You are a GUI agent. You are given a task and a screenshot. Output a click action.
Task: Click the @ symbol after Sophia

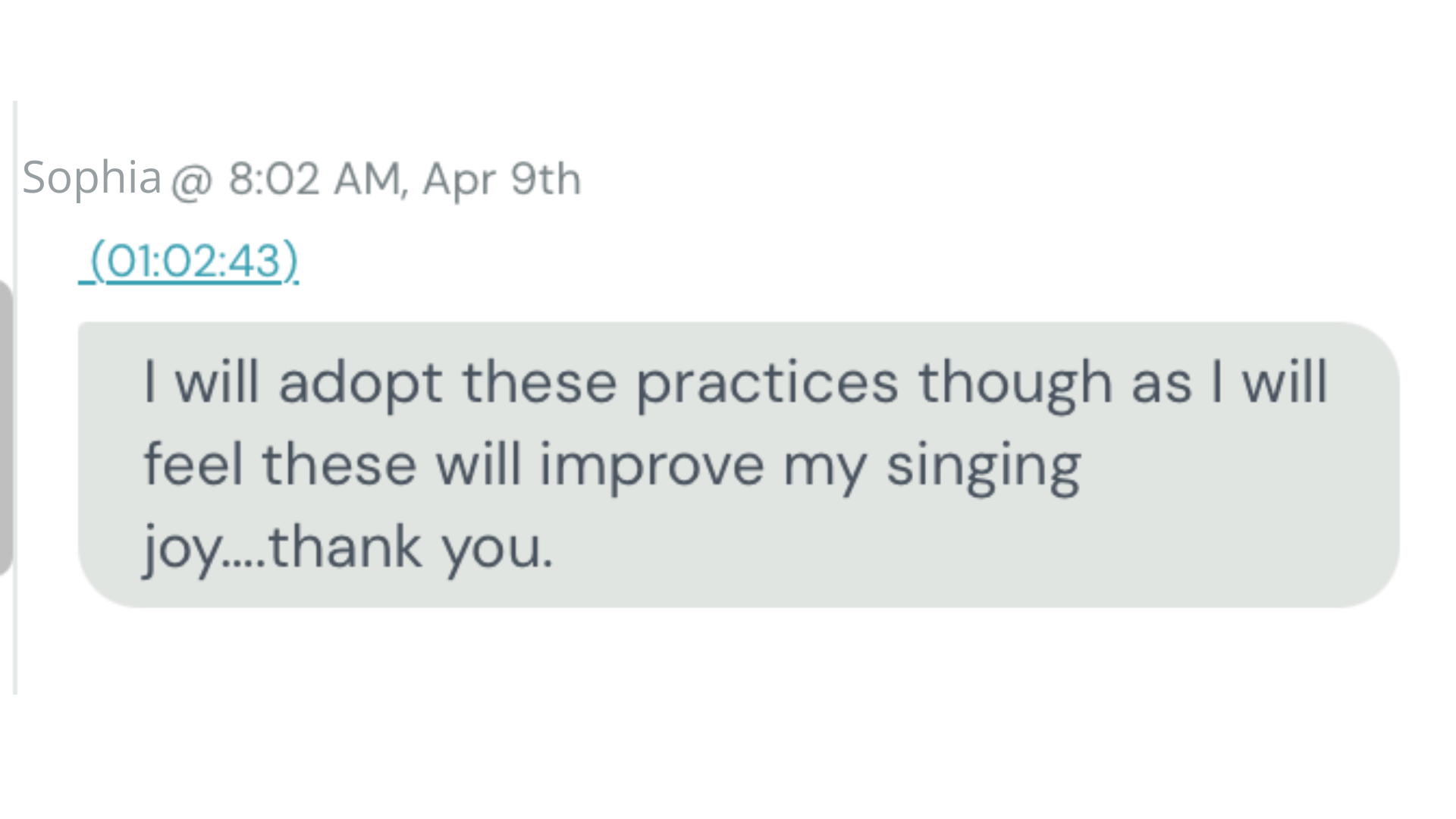pos(191,181)
